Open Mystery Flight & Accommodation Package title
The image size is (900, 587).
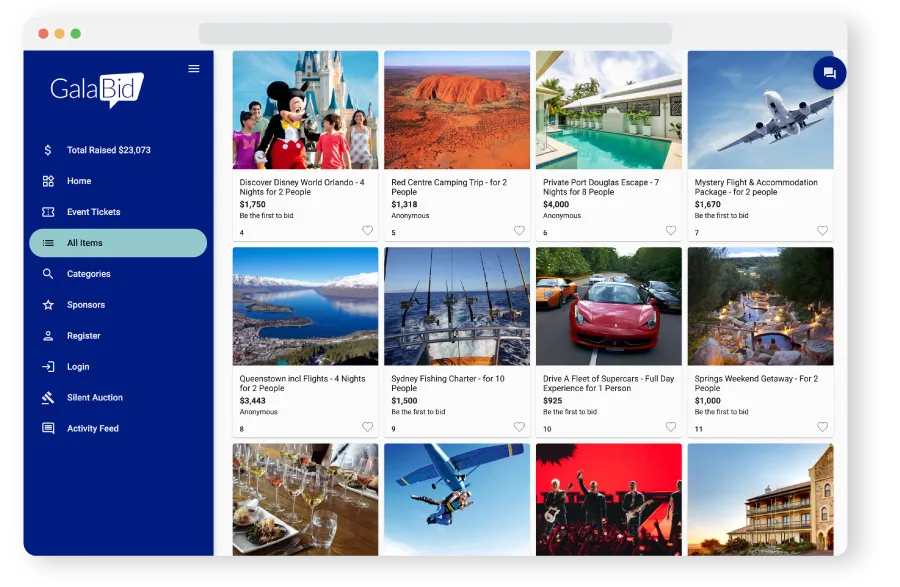(756, 187)
